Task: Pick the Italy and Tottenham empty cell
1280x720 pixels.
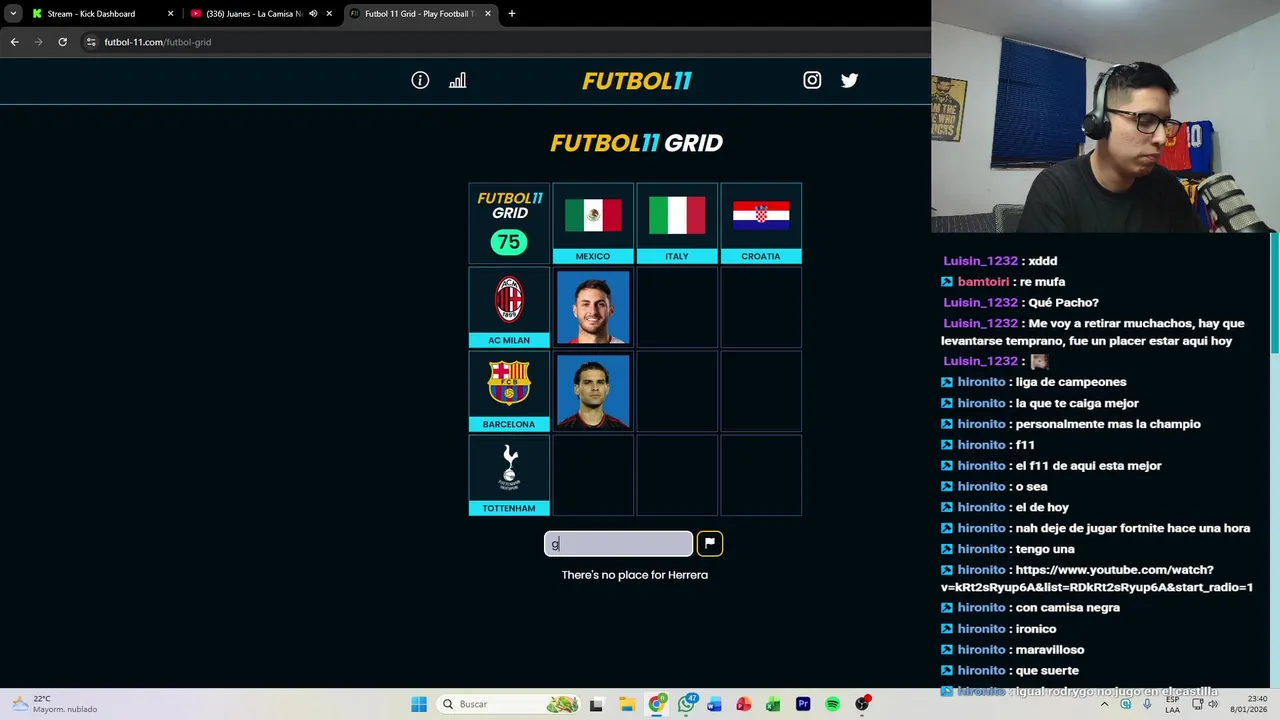Action: coord(677,475)
